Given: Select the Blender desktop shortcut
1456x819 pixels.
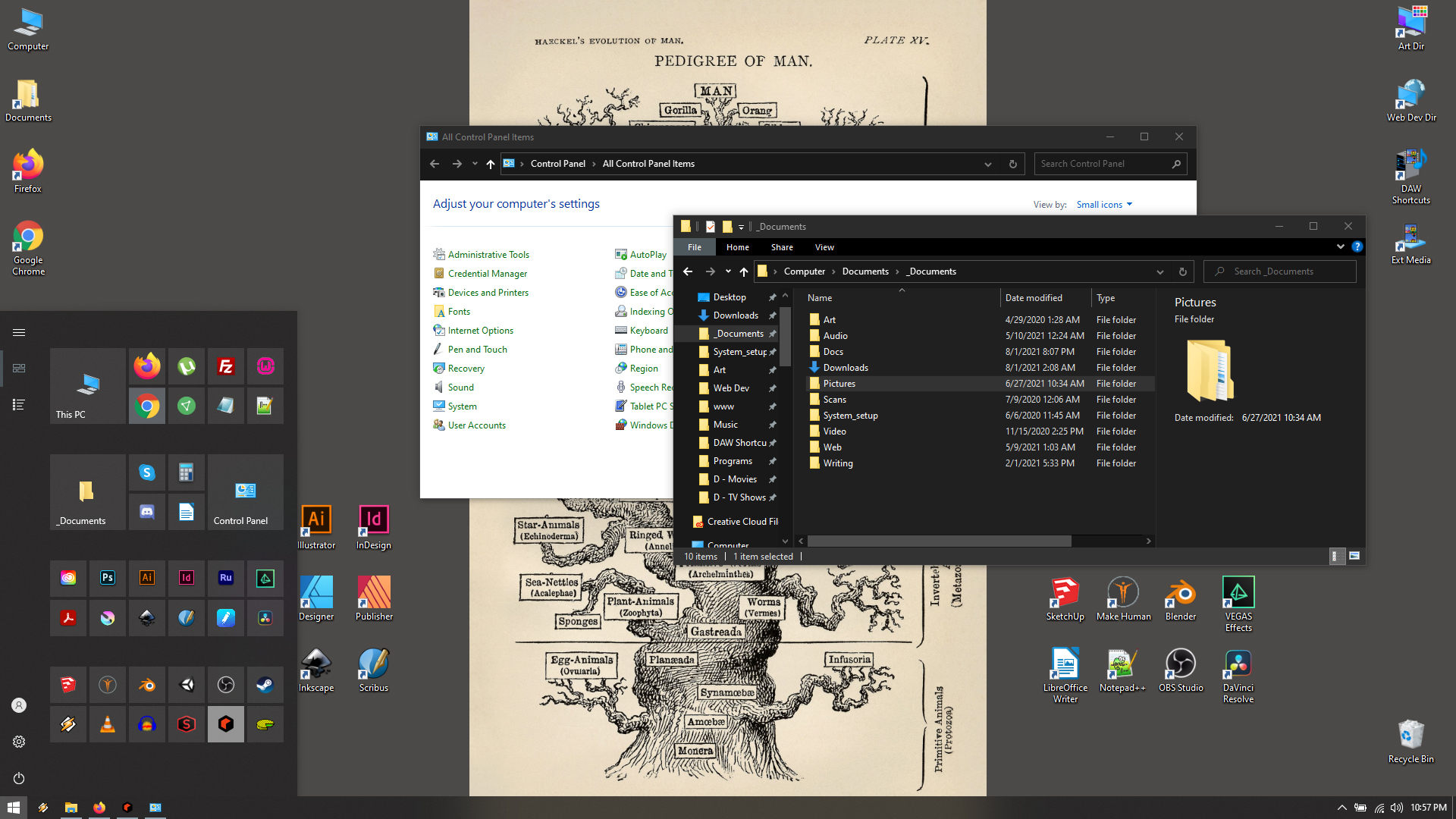Looking at the screenshot, I should [x=1181, y=599].
